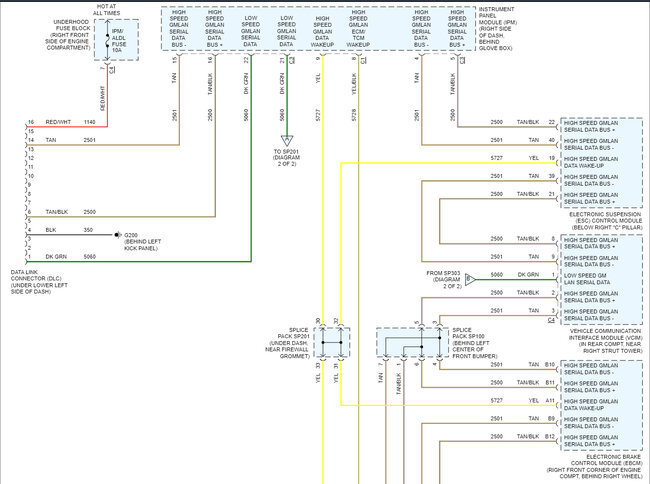Viewport: 650px width, 484px height.
Task: Click circuit number 1140 on the DLC
Action: 90,122
